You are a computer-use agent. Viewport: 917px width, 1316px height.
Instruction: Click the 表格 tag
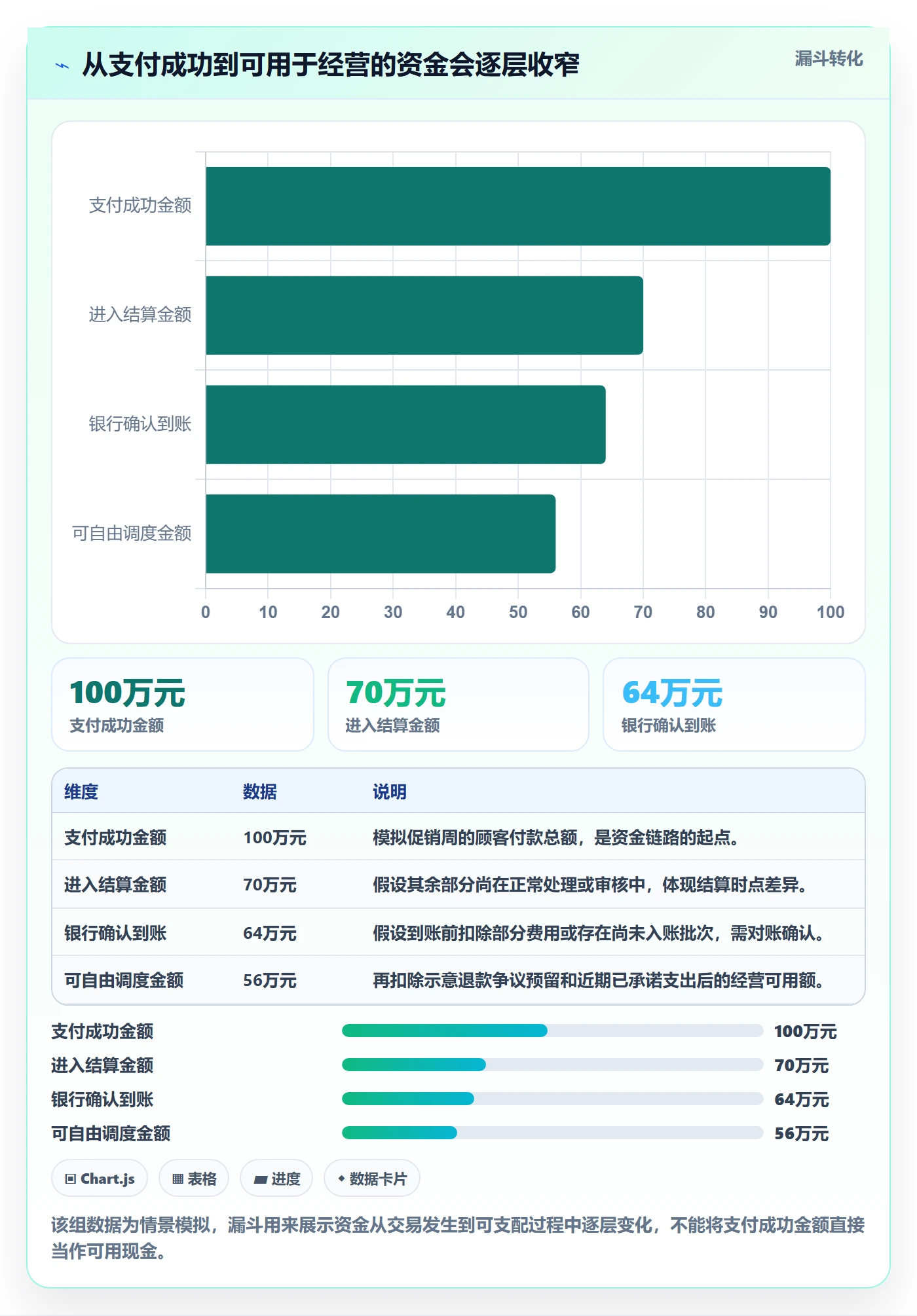(194, 1179)
